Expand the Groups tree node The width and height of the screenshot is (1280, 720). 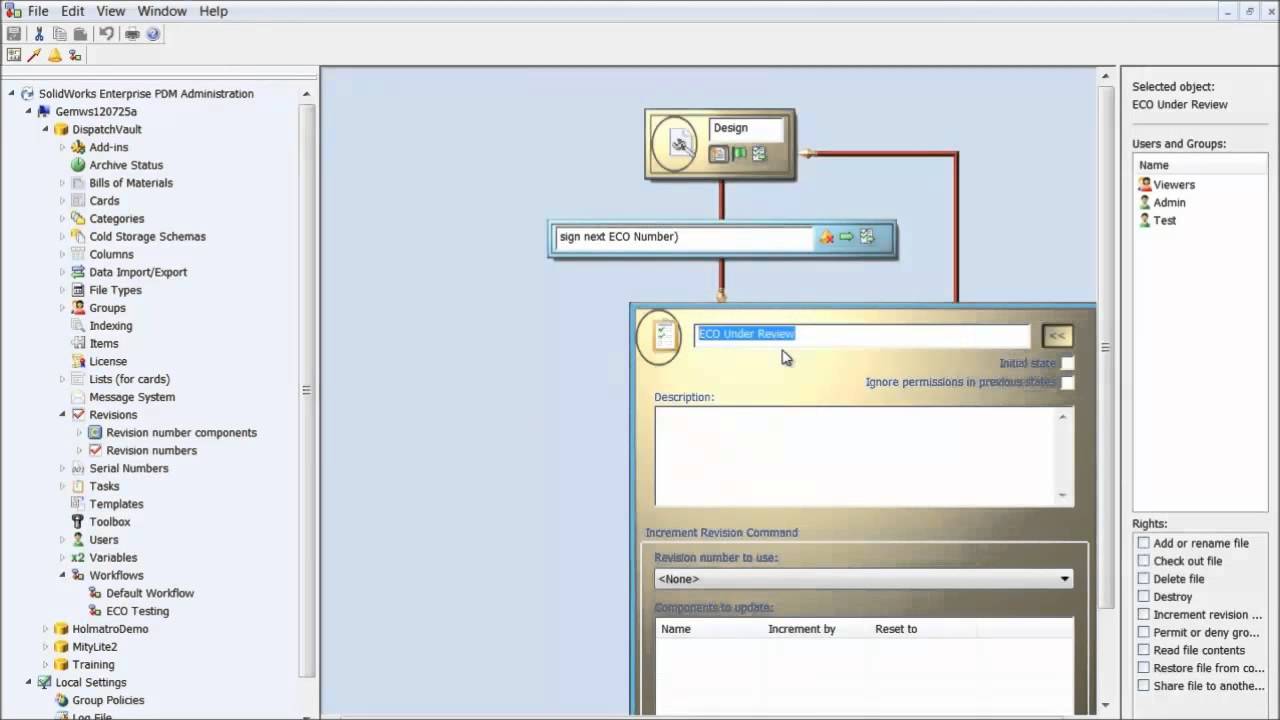click(x=62, y=308)
